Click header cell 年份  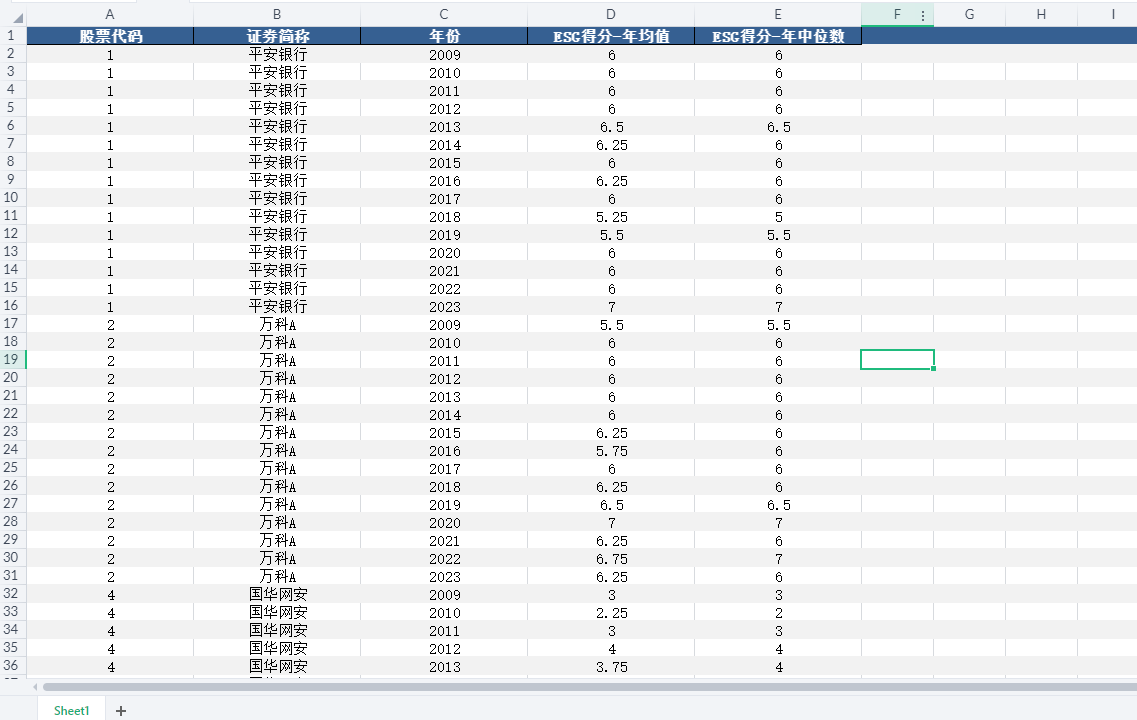click(444, 36)
